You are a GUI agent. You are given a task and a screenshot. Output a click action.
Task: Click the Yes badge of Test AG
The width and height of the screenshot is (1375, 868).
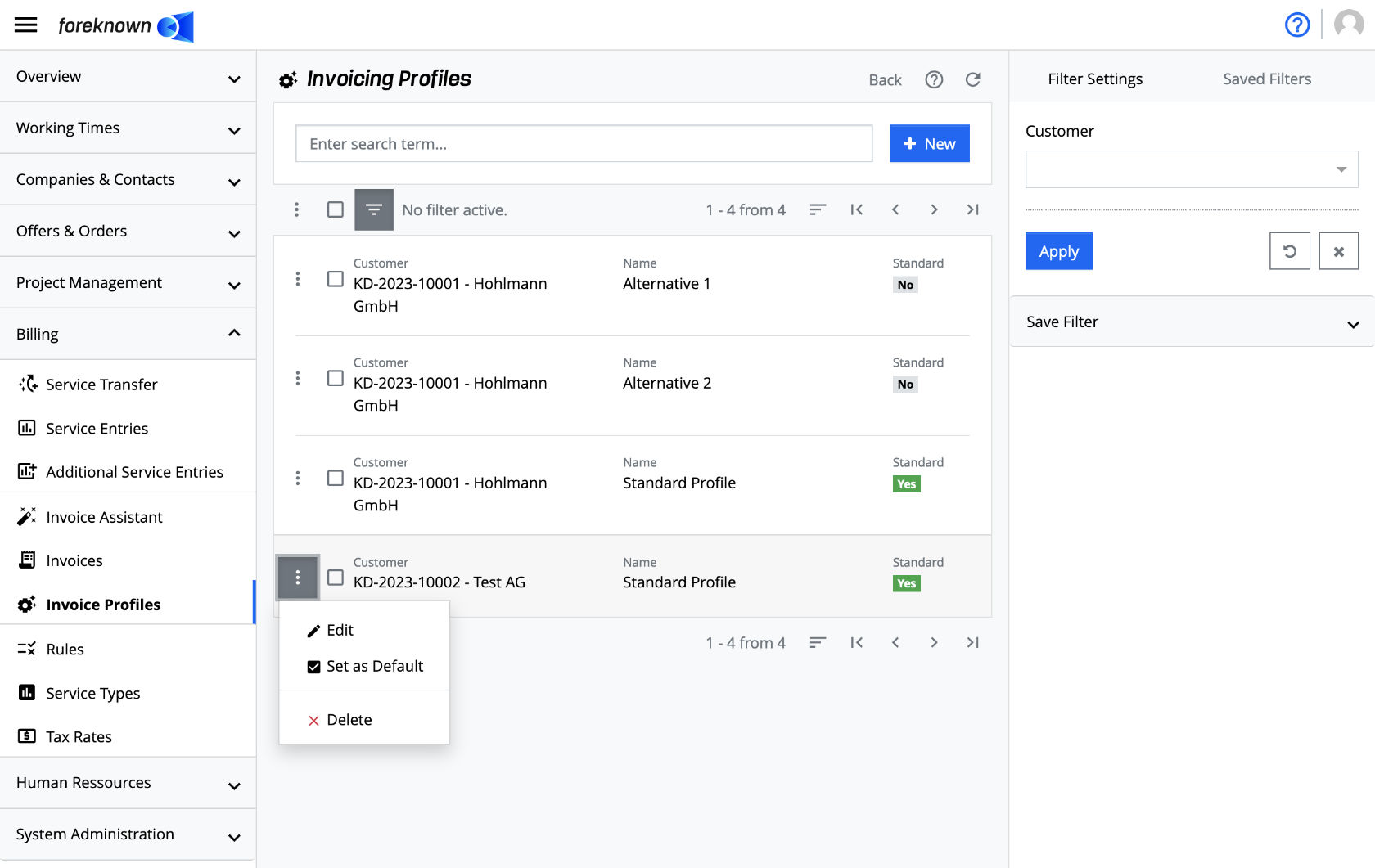pyautogui.click(x=906, y=583)
